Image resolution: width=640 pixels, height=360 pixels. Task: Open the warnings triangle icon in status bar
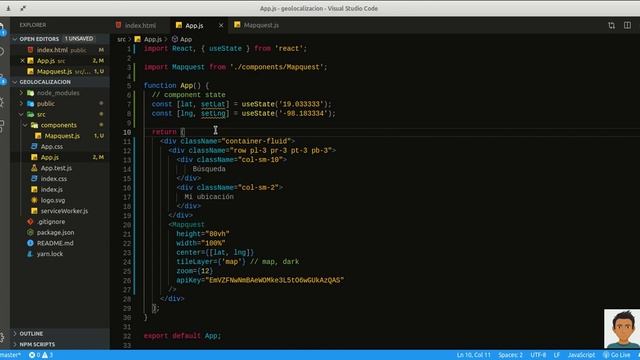(44, 355)
